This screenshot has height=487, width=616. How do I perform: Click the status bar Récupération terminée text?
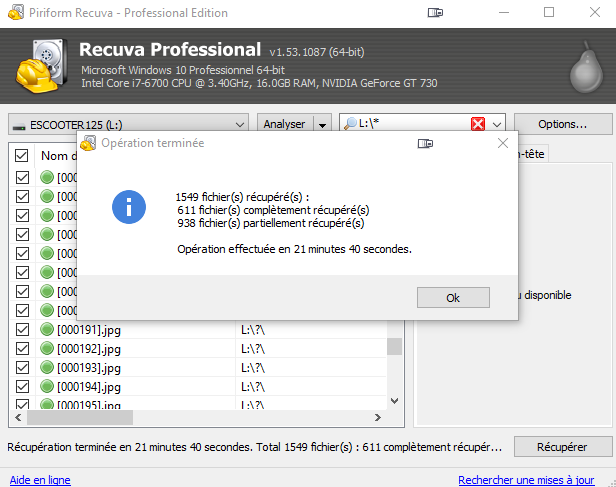(x=255, y=447)
